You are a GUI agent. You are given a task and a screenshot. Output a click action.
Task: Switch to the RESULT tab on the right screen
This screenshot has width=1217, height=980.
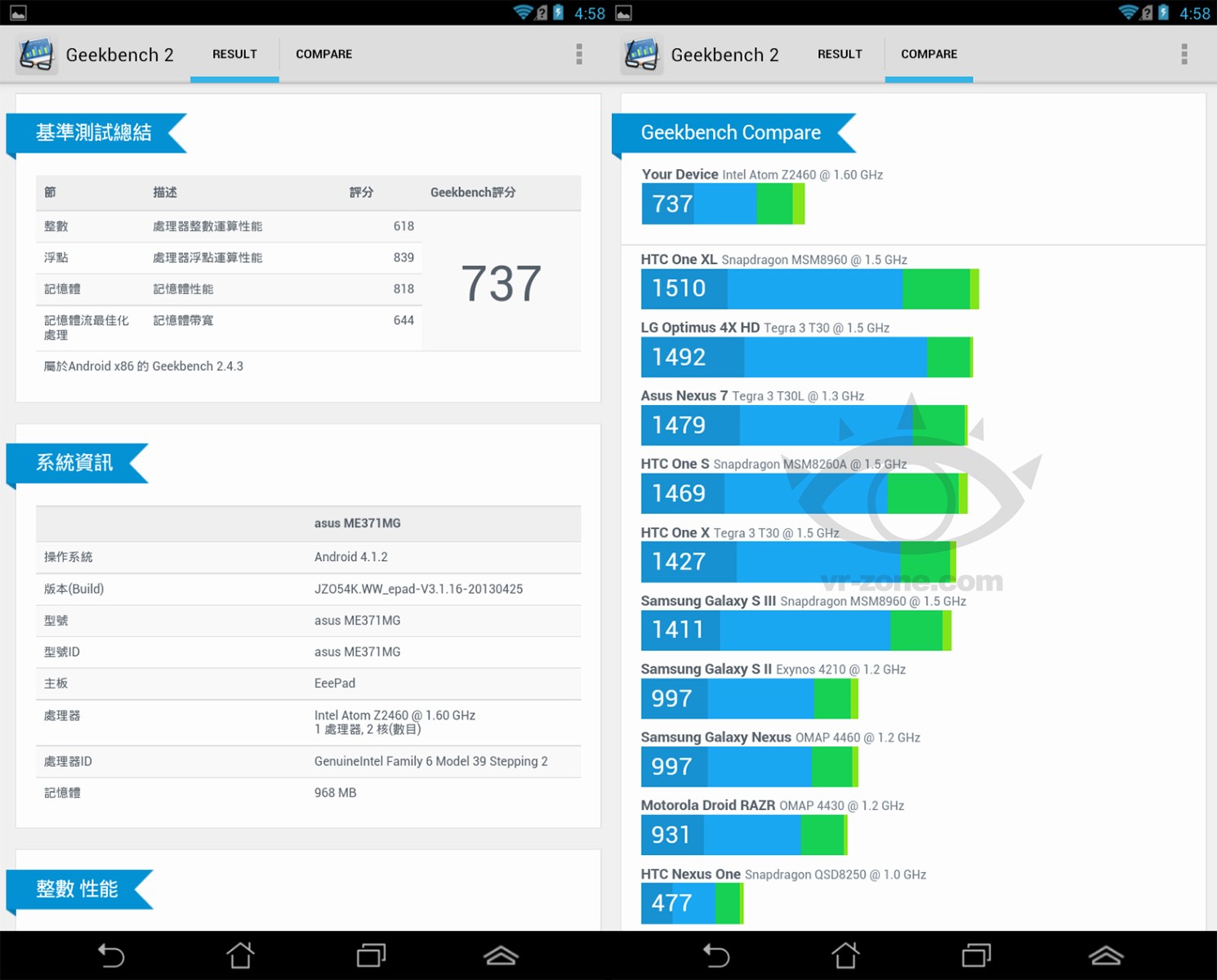point(840,55)
